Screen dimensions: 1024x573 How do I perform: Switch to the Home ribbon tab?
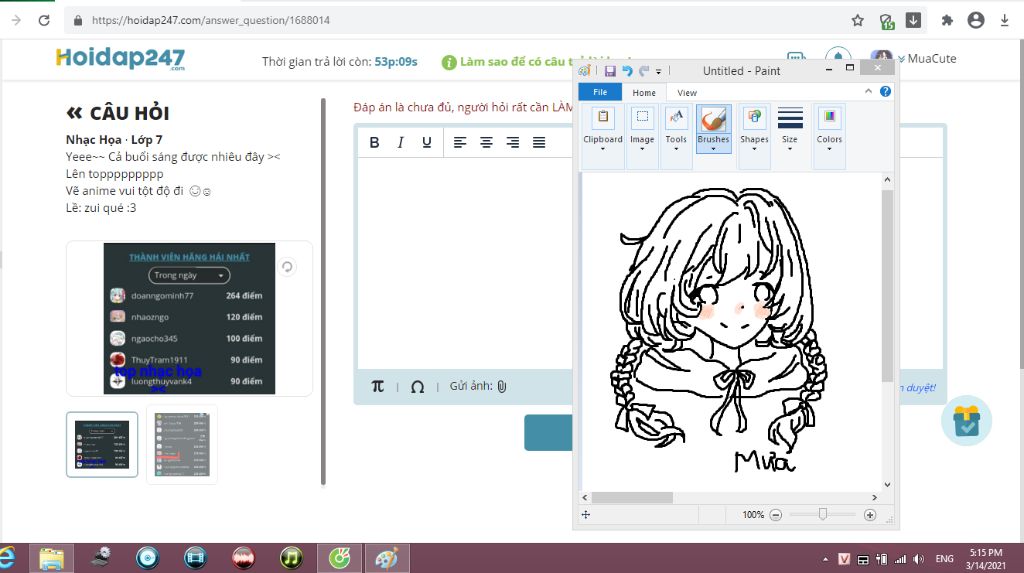pyautogui.click(x=644, y=93)
